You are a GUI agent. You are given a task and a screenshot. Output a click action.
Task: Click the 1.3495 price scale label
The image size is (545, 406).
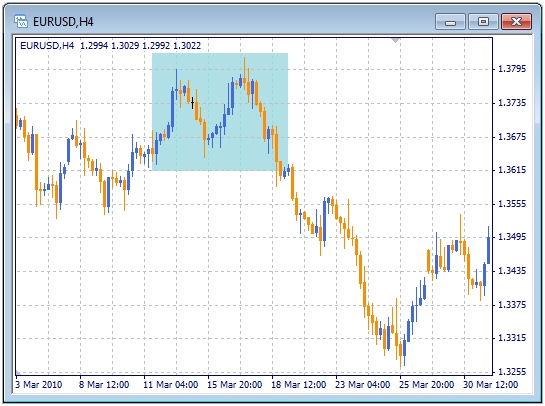pyautogui.click(x=512, y=237)
